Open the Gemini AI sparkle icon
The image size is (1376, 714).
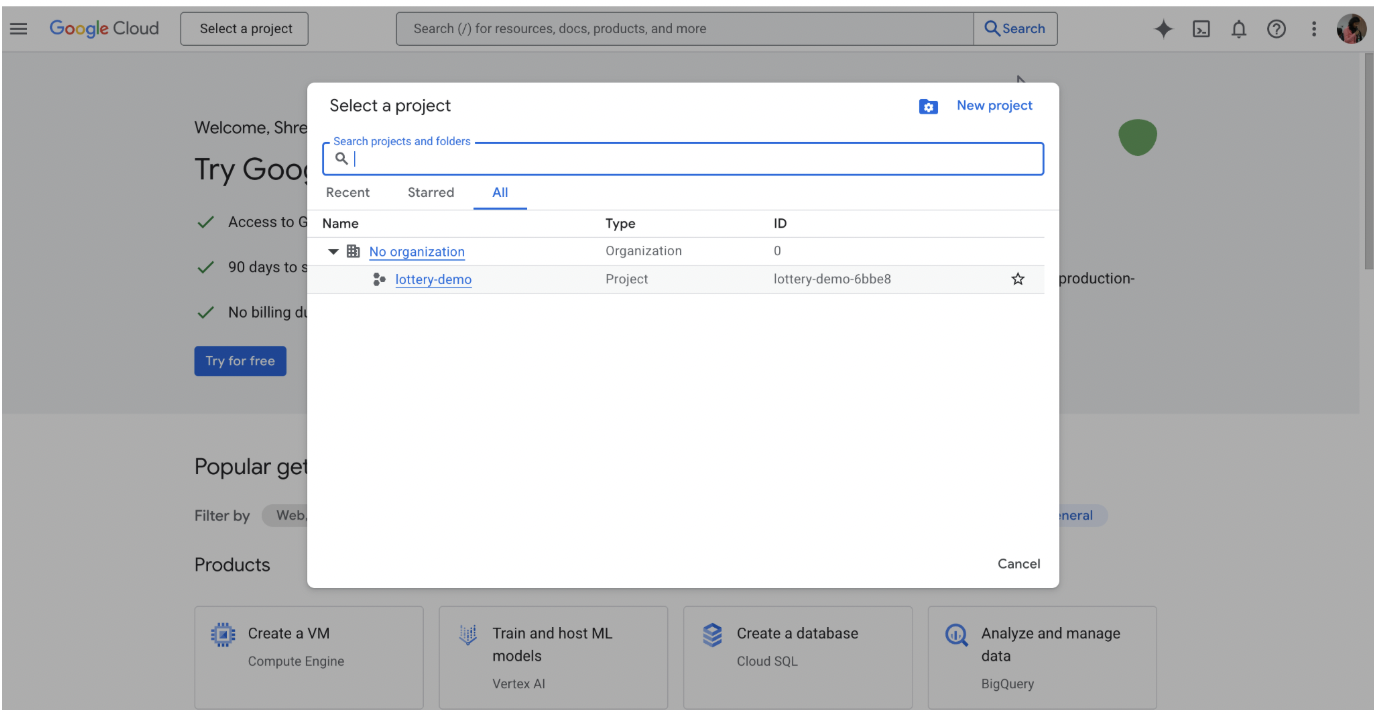(x=1163, y=29)
